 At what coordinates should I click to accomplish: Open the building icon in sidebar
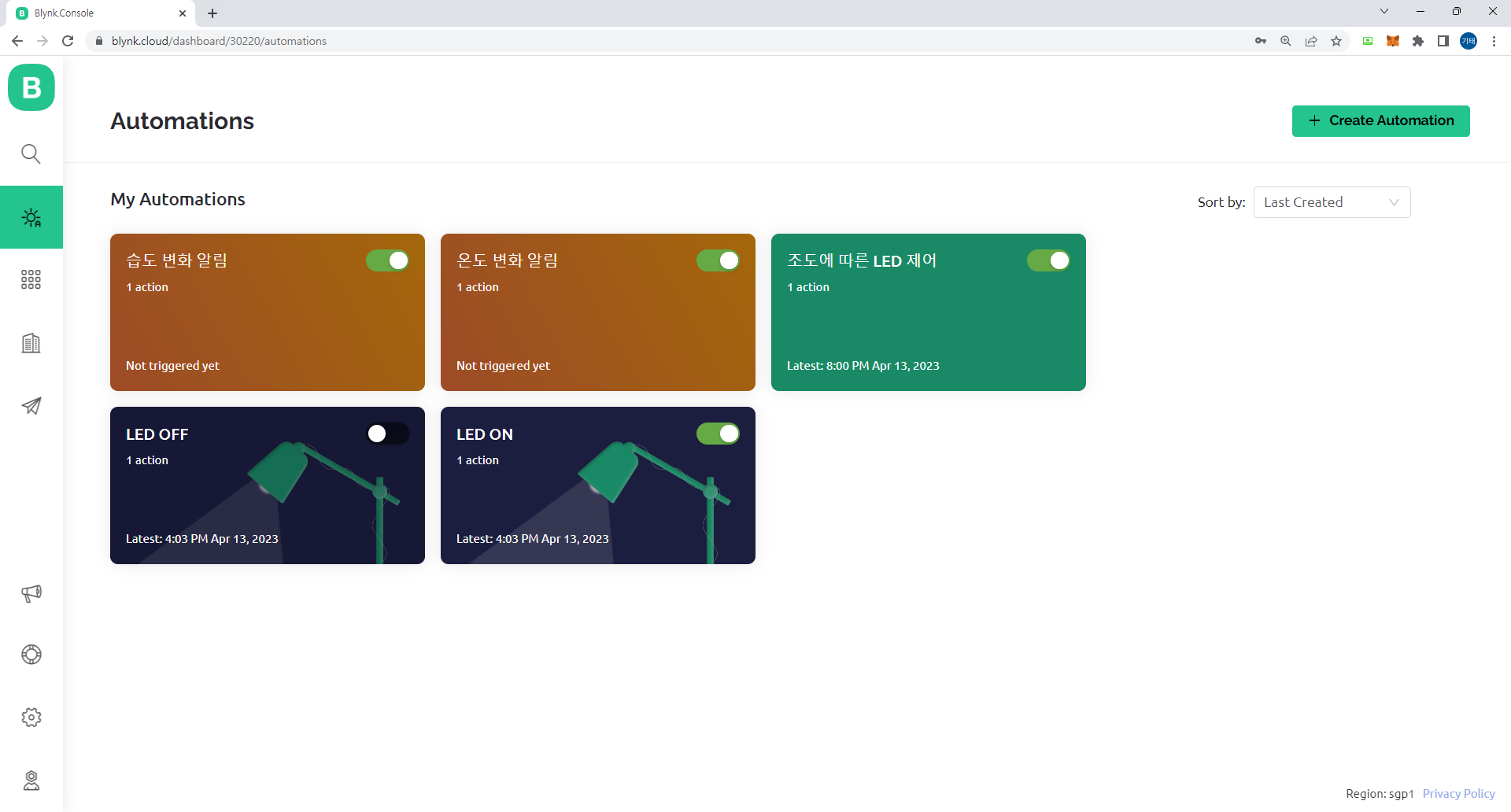(31, 343)
